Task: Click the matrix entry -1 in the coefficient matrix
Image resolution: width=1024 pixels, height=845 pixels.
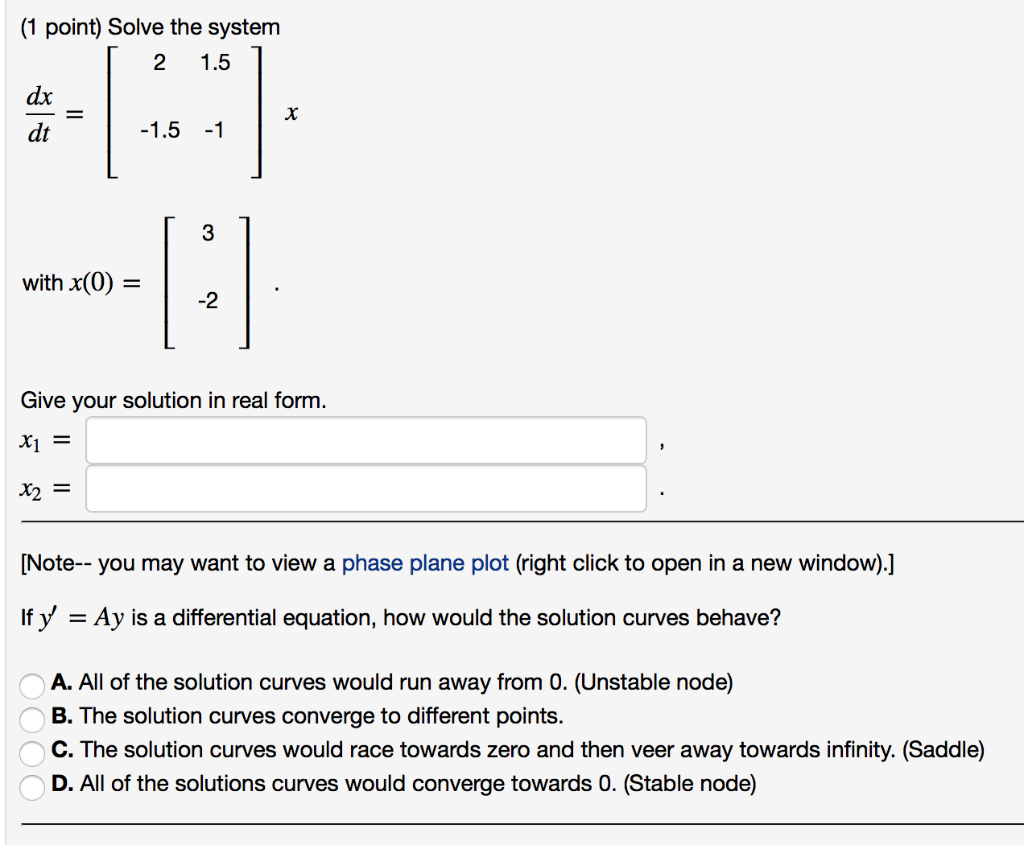Action: [215, 130]
